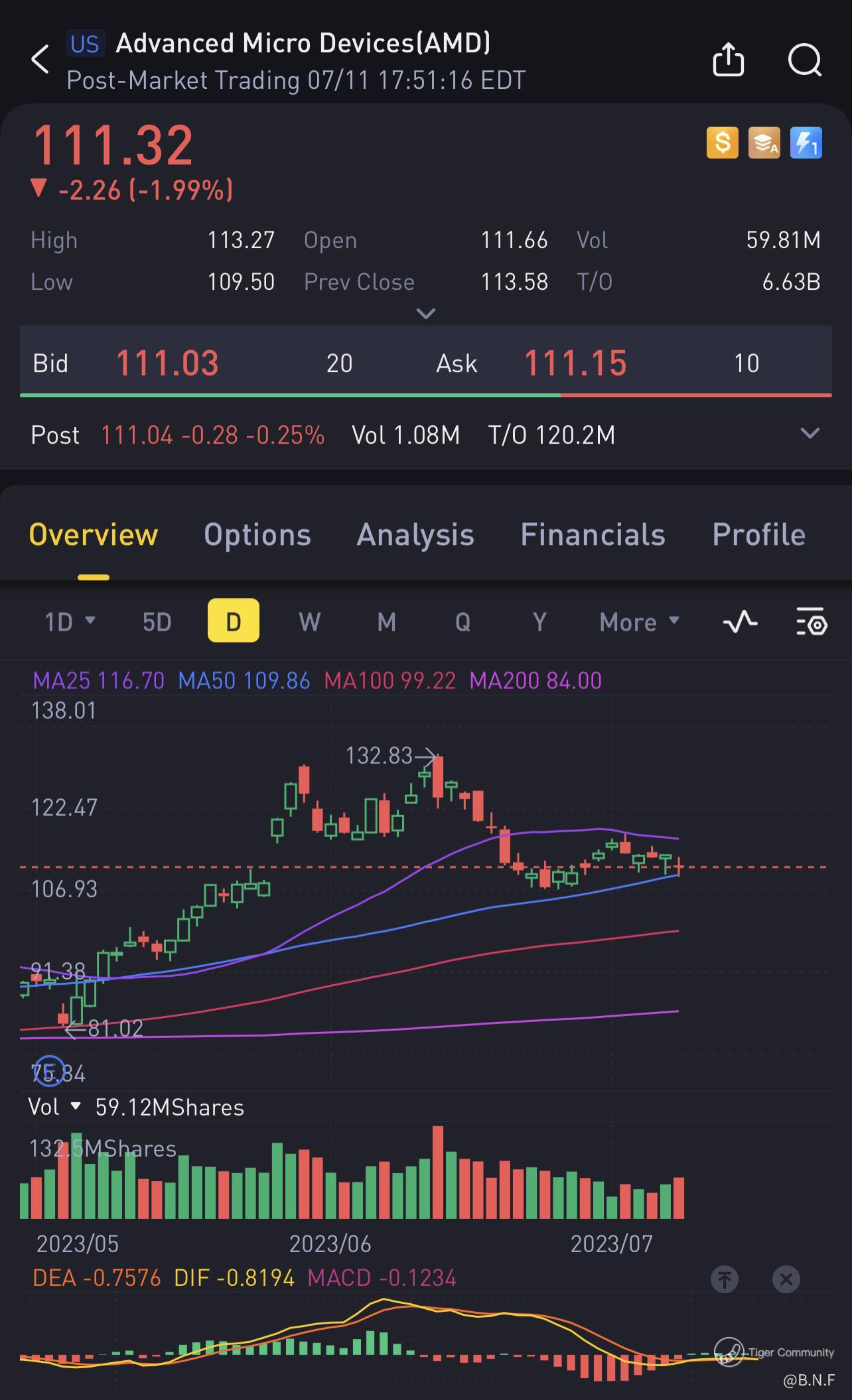Tap the Prev Close value 113.58
The image size is (852, 1400).
click(514, 282)
